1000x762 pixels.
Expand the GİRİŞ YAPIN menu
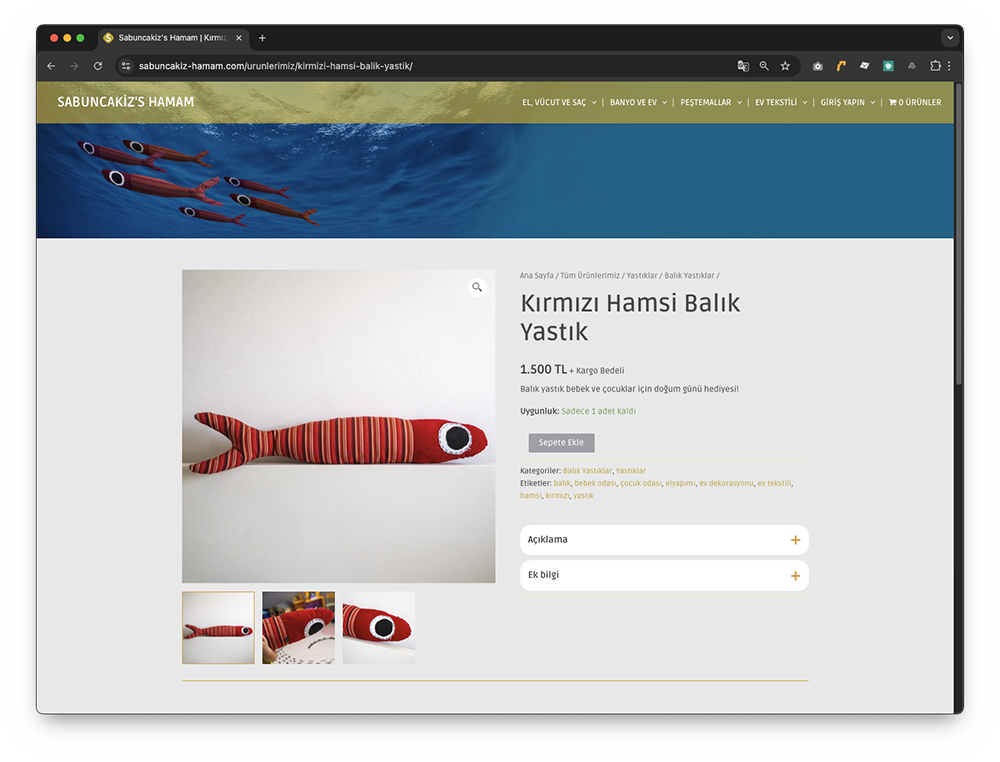[x=848, y=102]
